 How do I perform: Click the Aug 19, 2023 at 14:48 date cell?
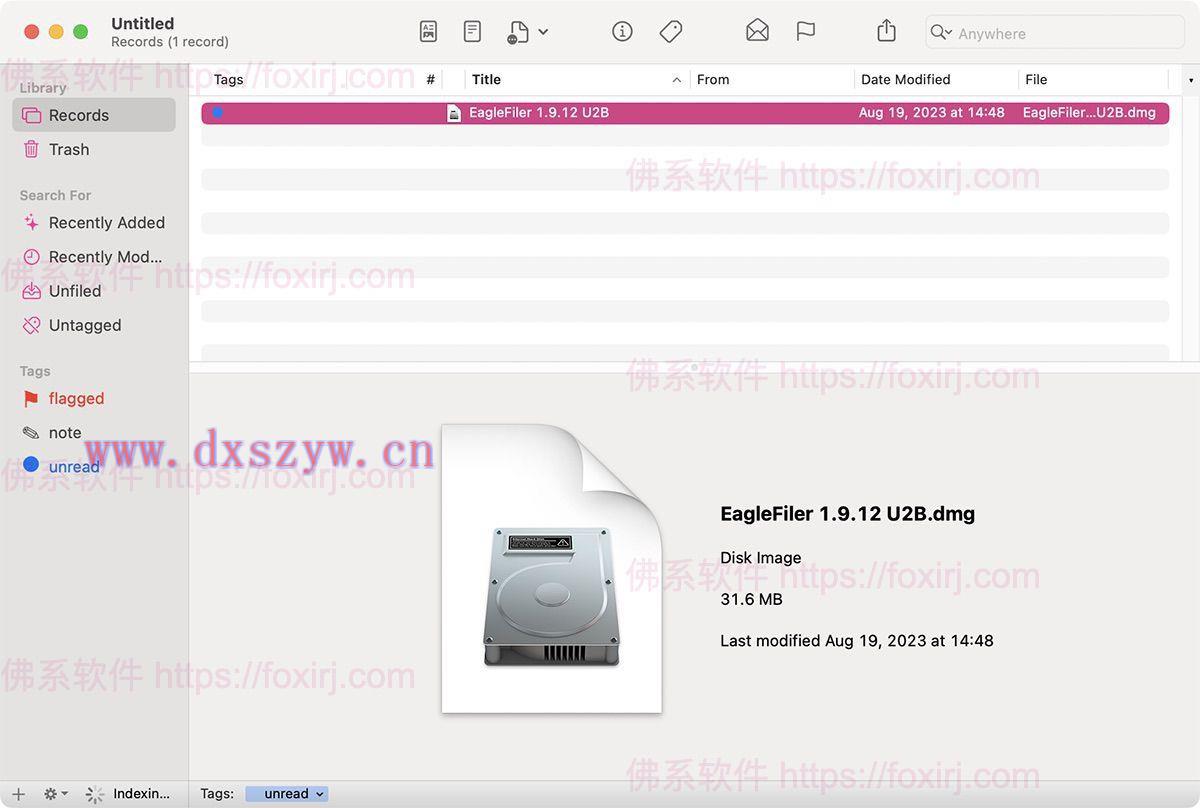(x=932, y=113)
